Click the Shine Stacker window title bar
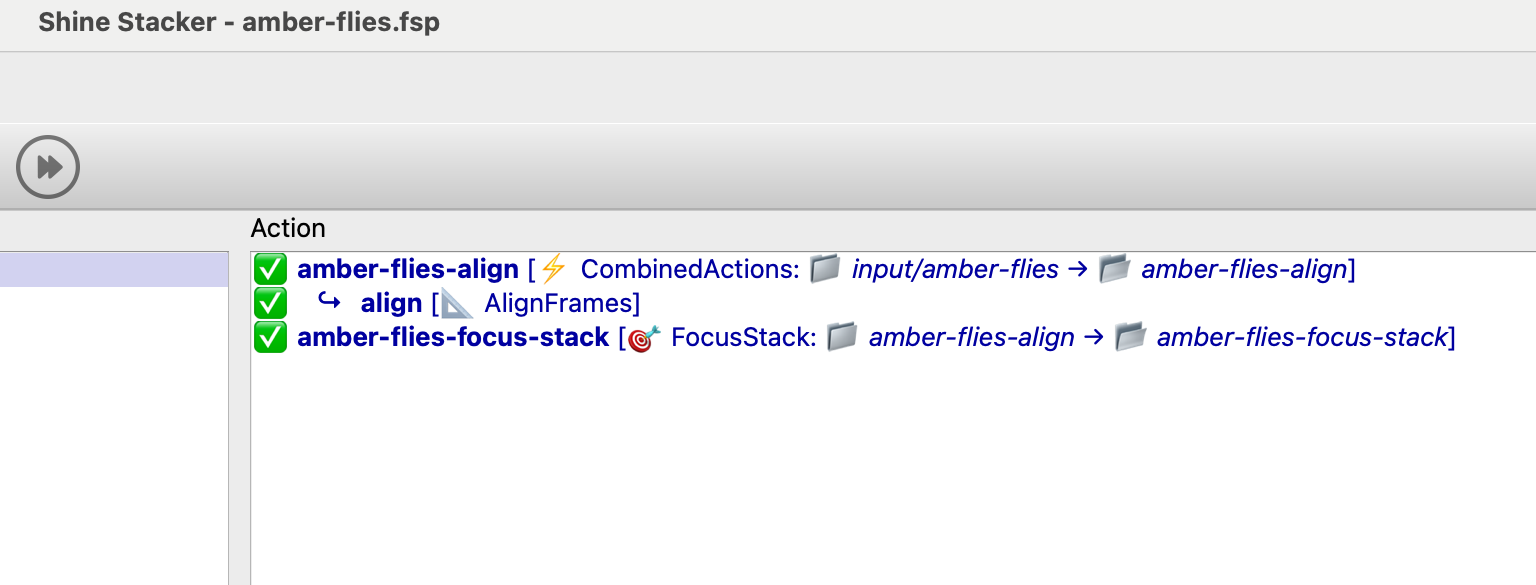The width and height of the screenshot is (1536, 585). point(239,23)
